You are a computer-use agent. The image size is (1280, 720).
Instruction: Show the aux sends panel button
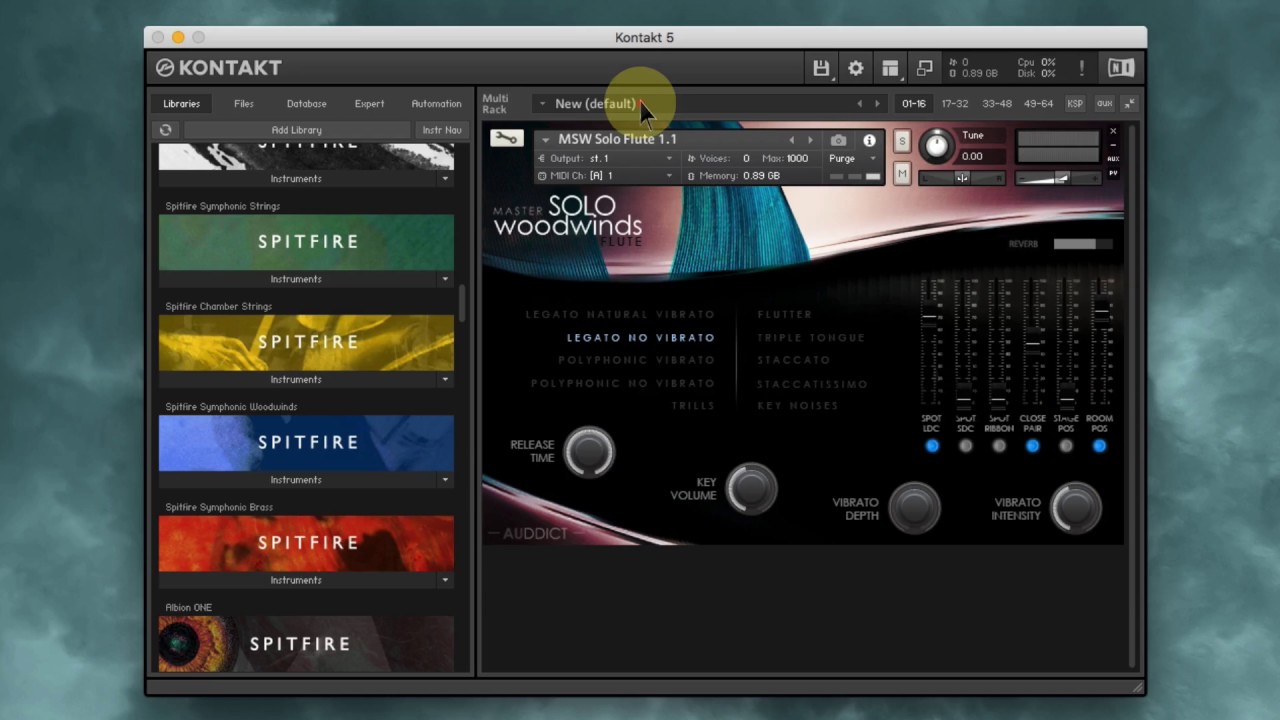[x=1104, y=104]
